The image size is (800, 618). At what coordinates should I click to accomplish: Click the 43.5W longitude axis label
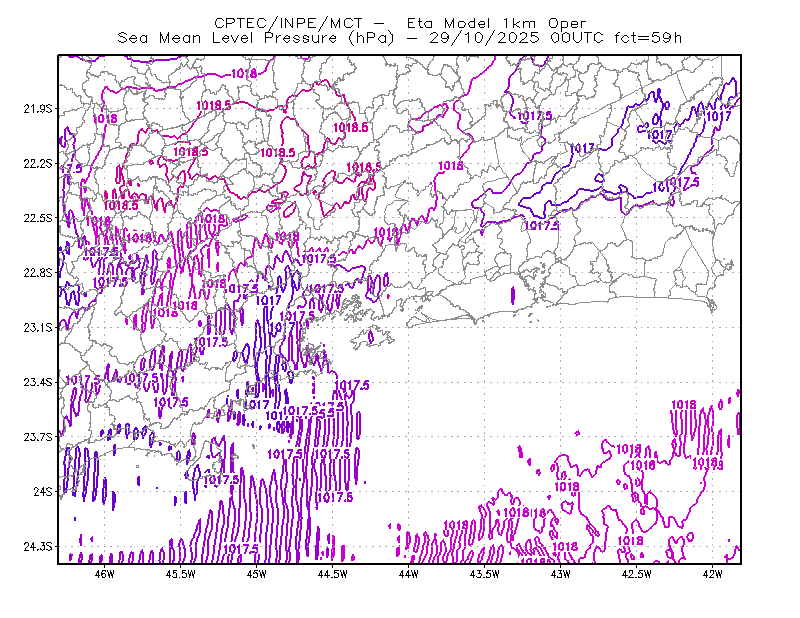pyautogui.click(x=485, y=574)
